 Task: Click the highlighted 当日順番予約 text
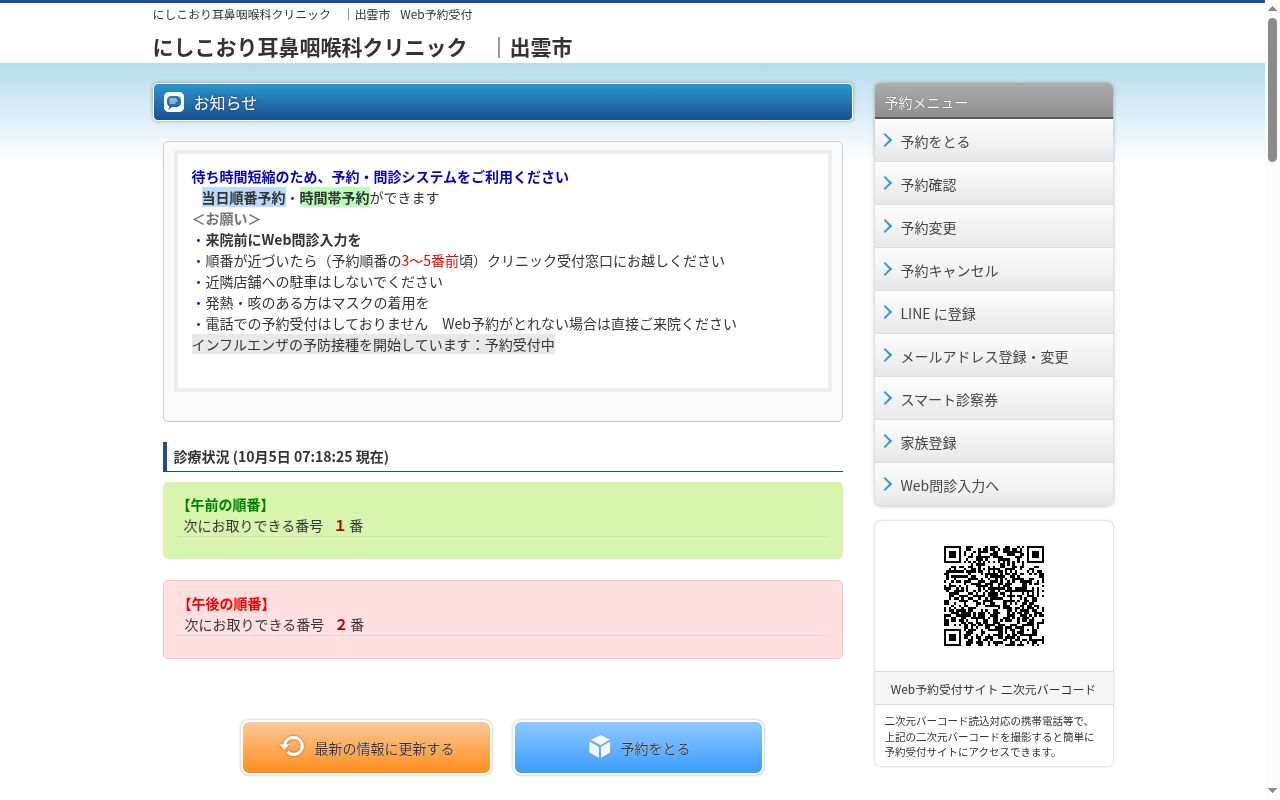tap(243, 198)
